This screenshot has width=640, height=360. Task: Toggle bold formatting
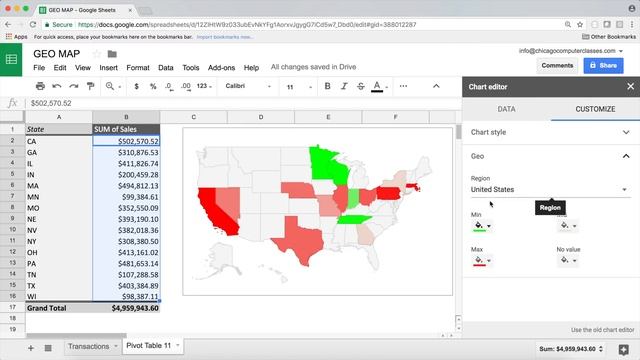pos(327,86)
